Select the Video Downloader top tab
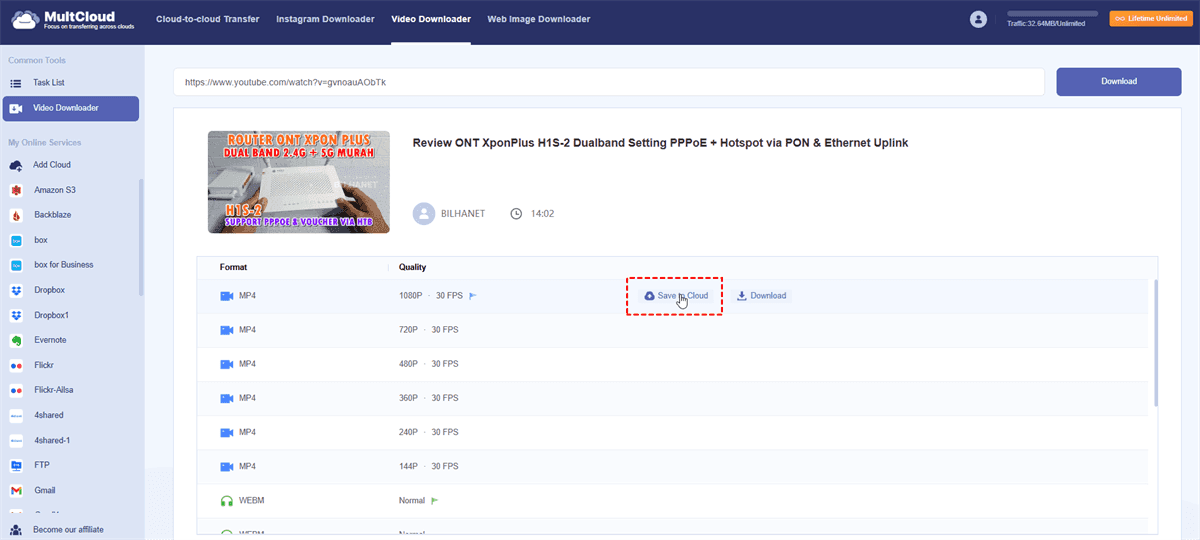This screenshot has width=1200, height=540. pos(431,19)
